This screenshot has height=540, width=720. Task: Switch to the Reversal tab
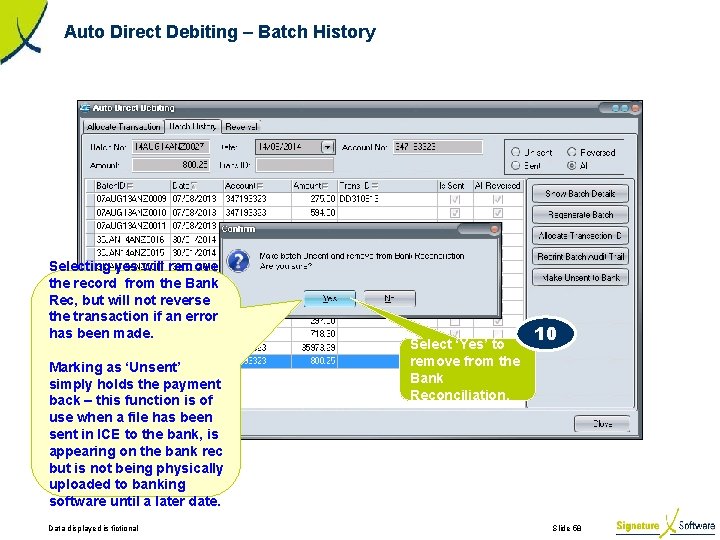tap(242, 127)
